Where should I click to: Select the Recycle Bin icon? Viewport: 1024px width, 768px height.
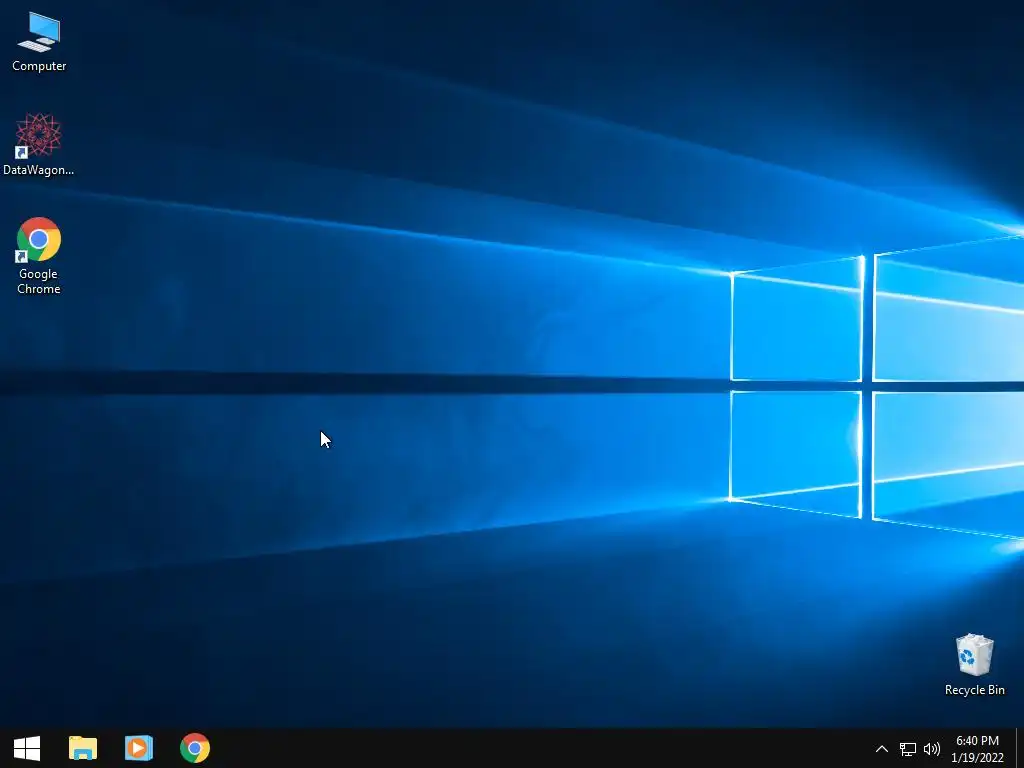pos(974,664)
